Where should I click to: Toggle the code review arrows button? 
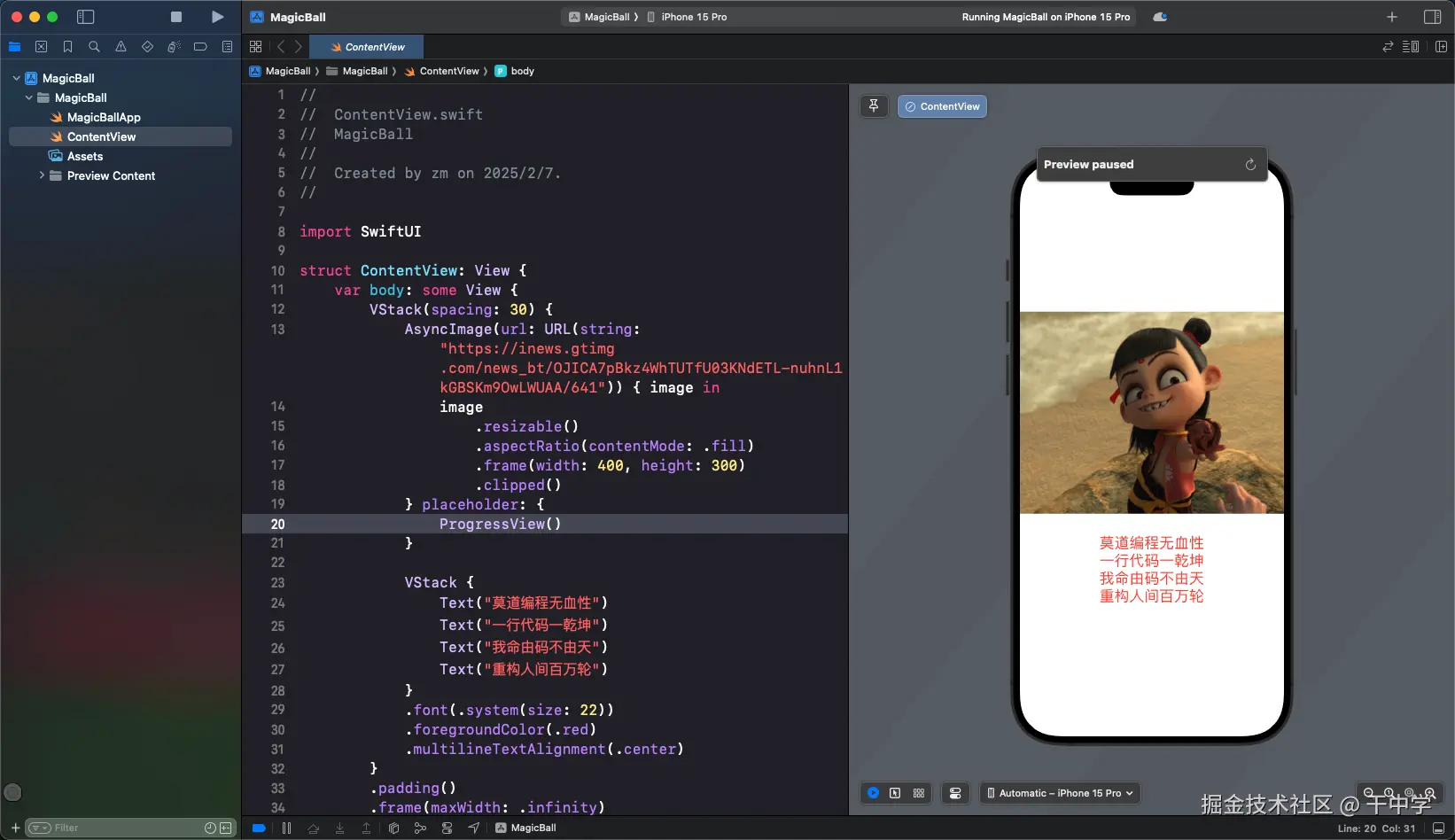point(1388,47)
